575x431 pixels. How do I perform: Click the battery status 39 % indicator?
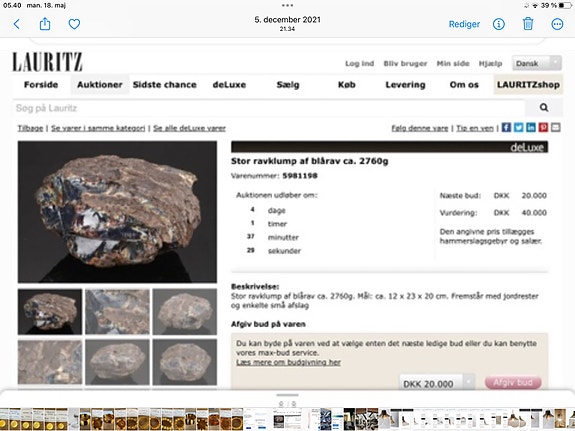coord(556,5)
